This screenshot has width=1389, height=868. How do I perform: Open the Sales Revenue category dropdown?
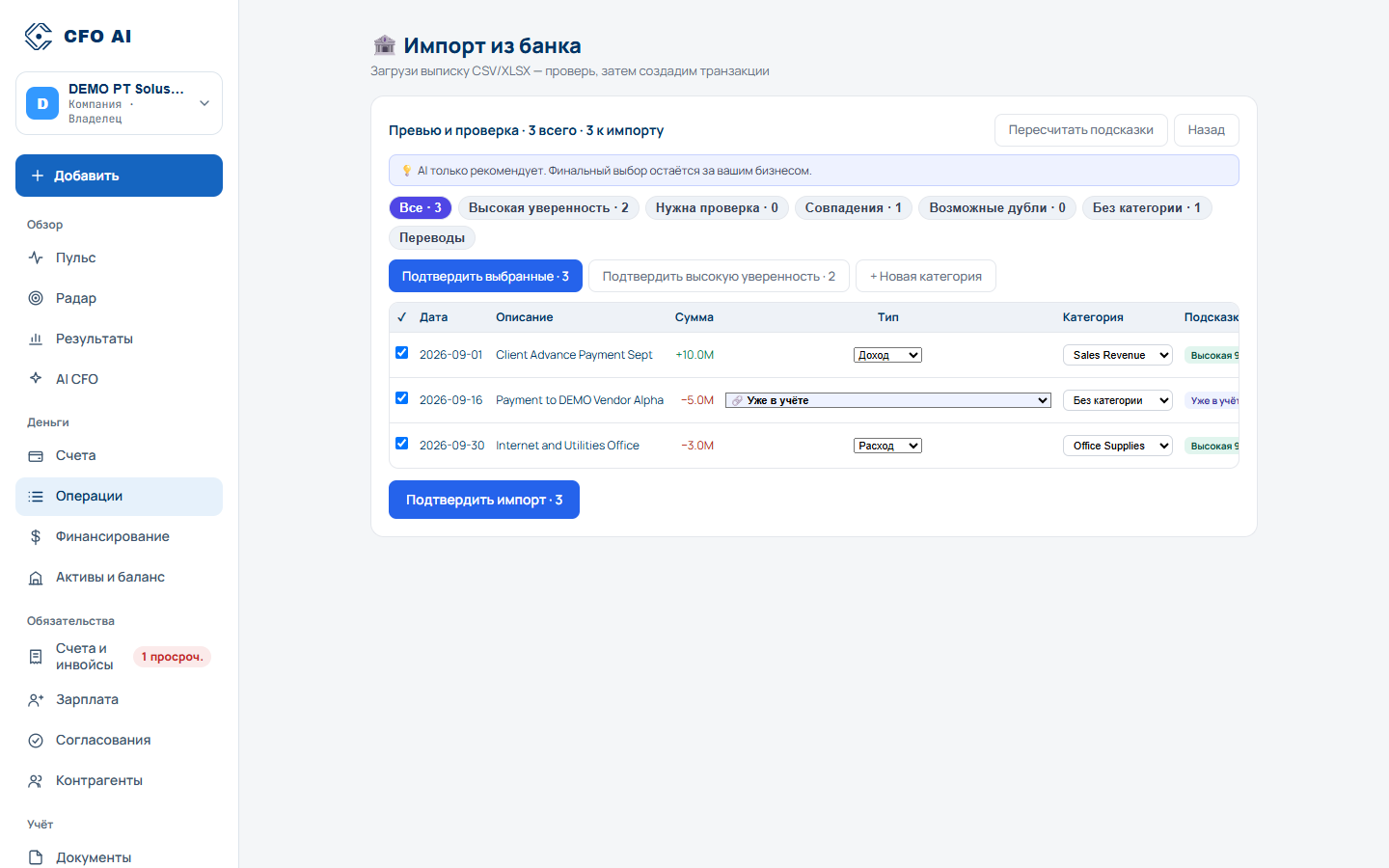(x=1118, y=355)
